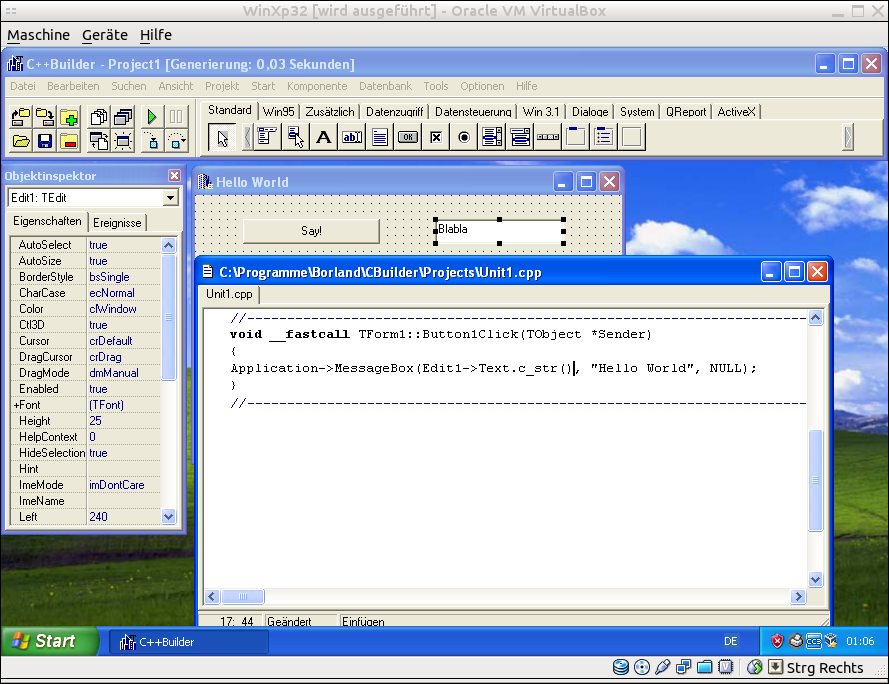Screen dimensions: 889x684
Task: Open the VirtualBox Geräte menu
Action: (105, 35)
